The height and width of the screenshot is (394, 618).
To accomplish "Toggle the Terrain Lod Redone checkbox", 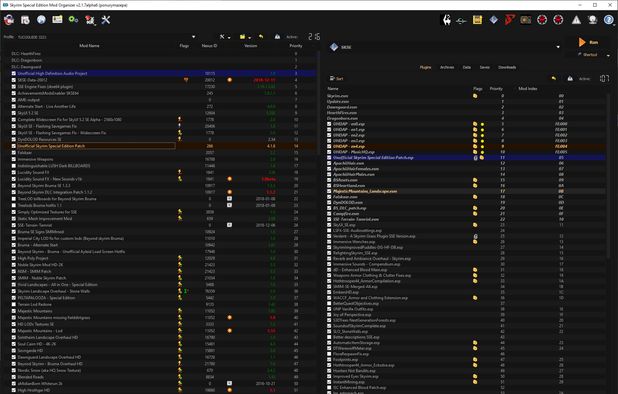I will tap(14, 304).
